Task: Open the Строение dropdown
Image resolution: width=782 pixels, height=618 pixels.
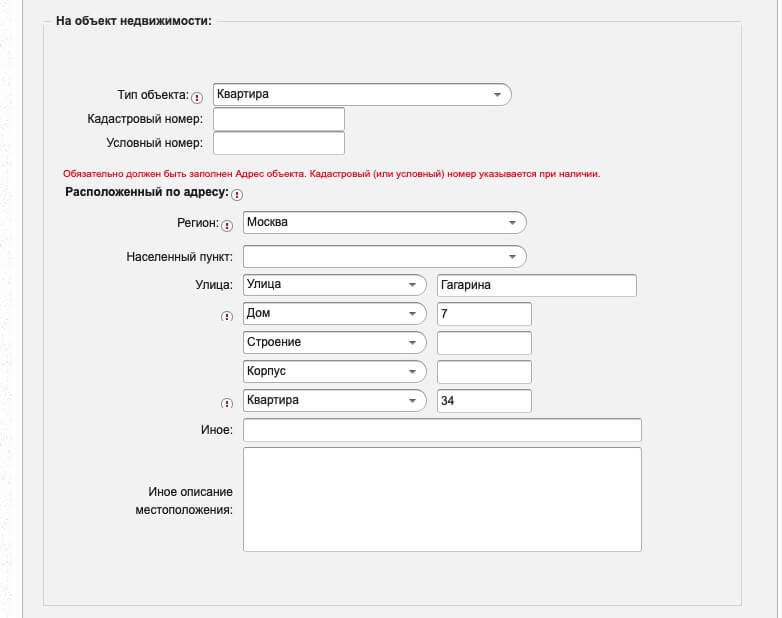Action: 334,343
